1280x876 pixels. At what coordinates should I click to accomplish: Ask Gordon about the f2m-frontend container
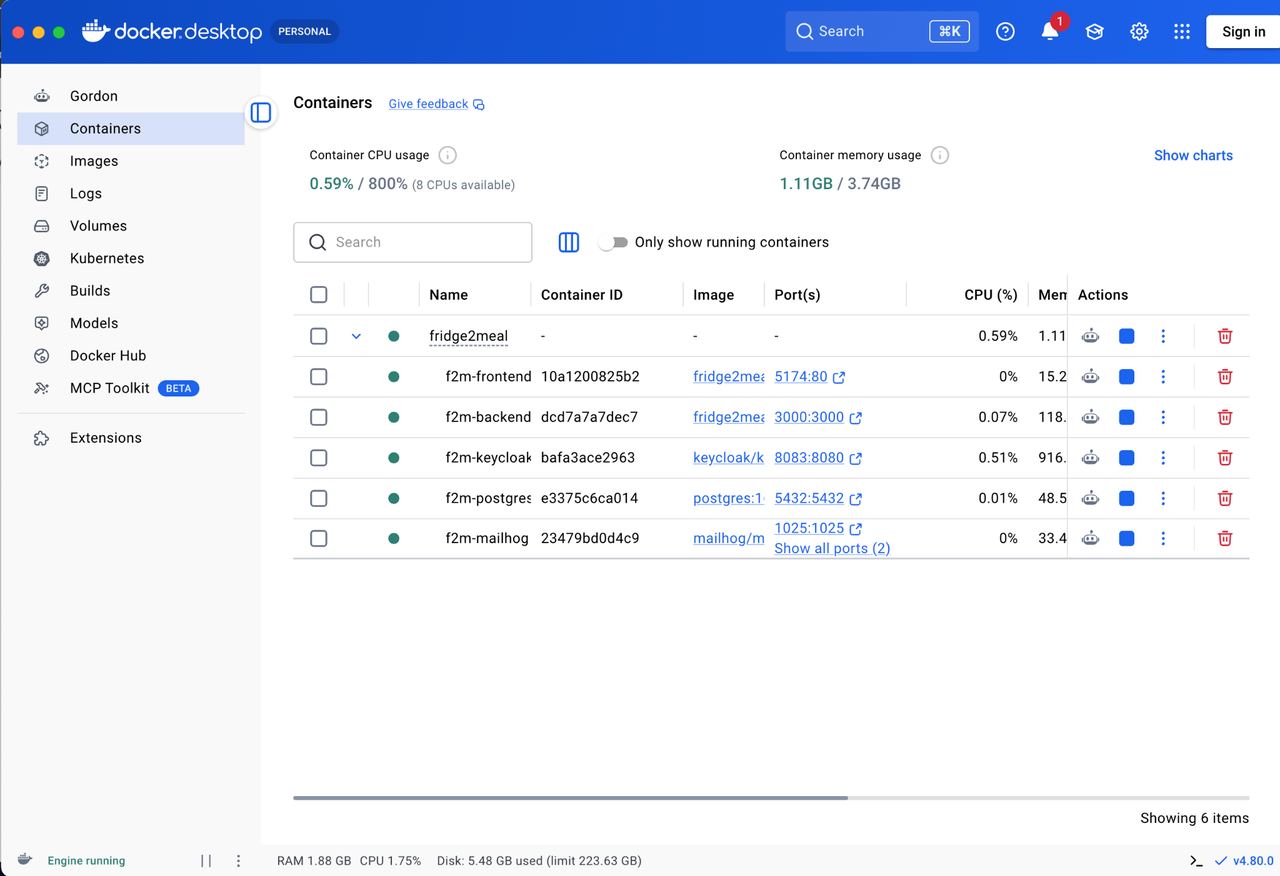[x=1090, y=377]
